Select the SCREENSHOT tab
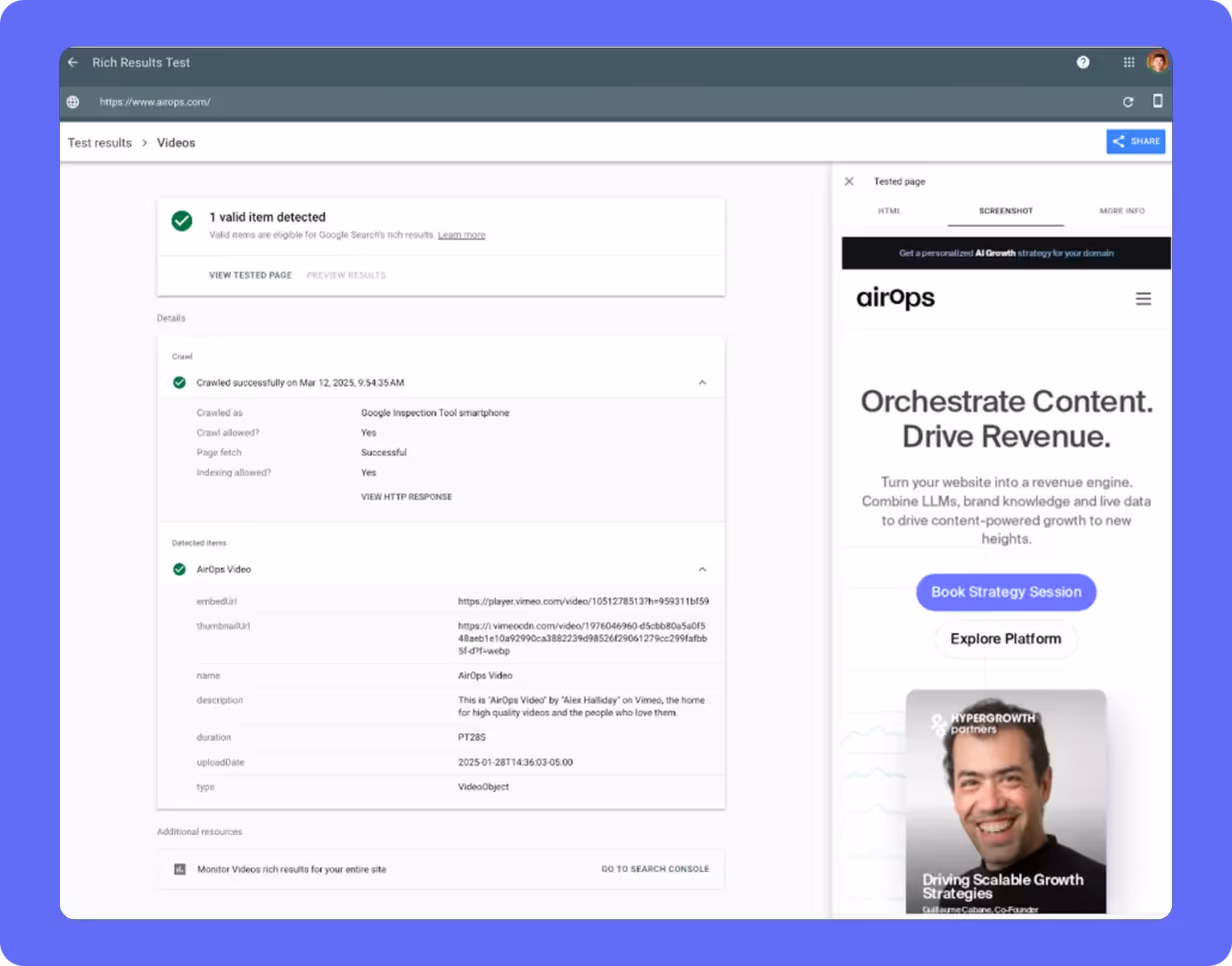 coord(1006,211)
